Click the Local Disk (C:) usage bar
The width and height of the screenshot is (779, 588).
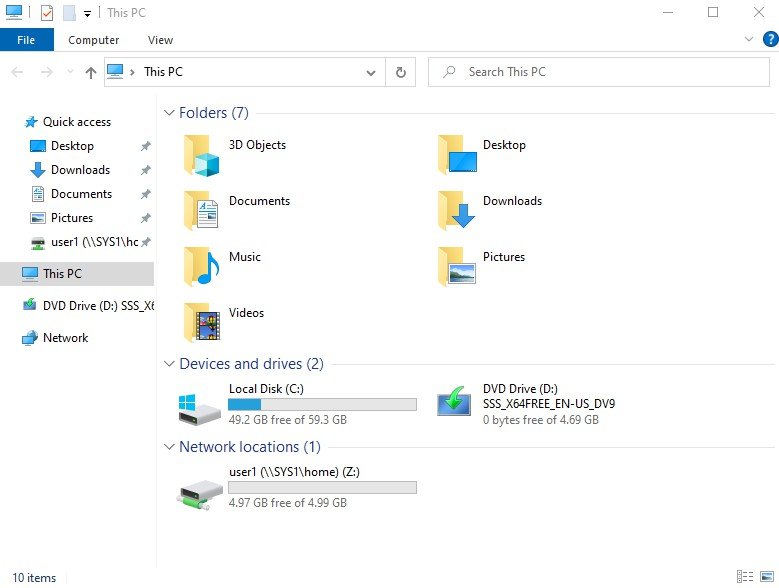322,404
